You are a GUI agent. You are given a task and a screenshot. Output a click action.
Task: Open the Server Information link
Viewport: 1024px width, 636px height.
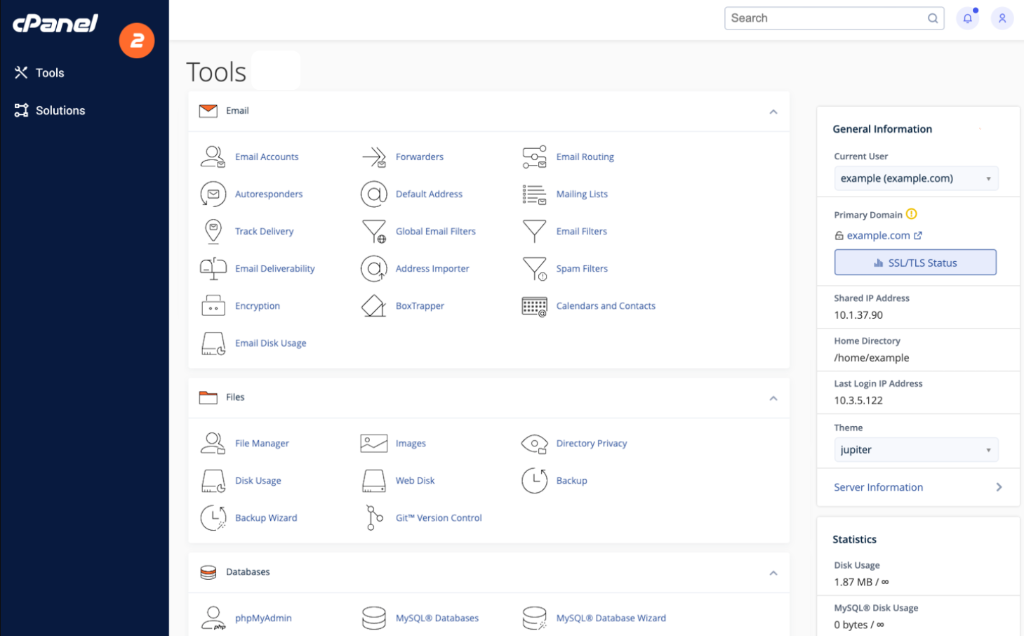click(878, 487)
